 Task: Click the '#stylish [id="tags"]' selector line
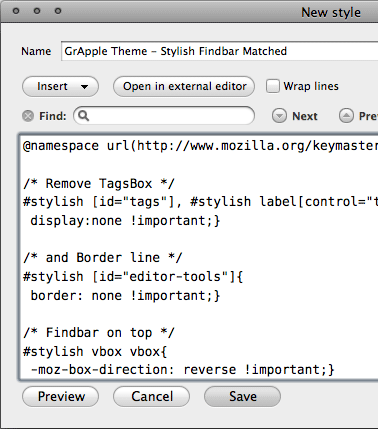click(x=200, y=202)
